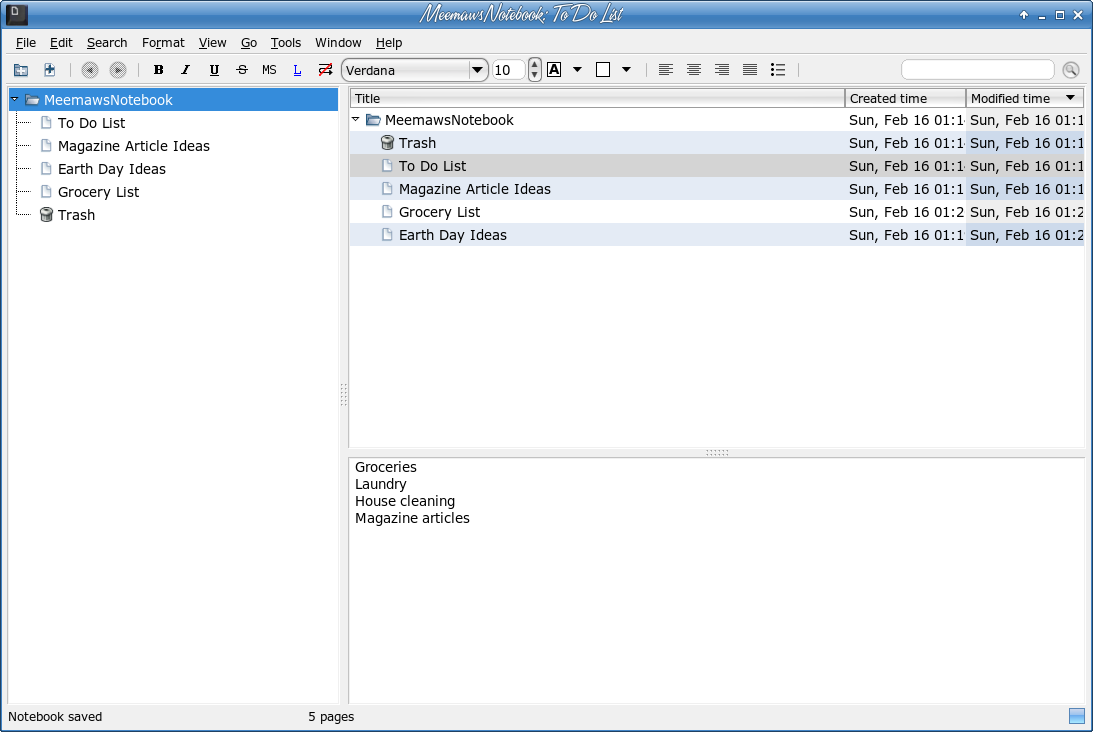Open the Go menu
The height and width of the screenshot is (732, 1093).
(x=249, y=43)
